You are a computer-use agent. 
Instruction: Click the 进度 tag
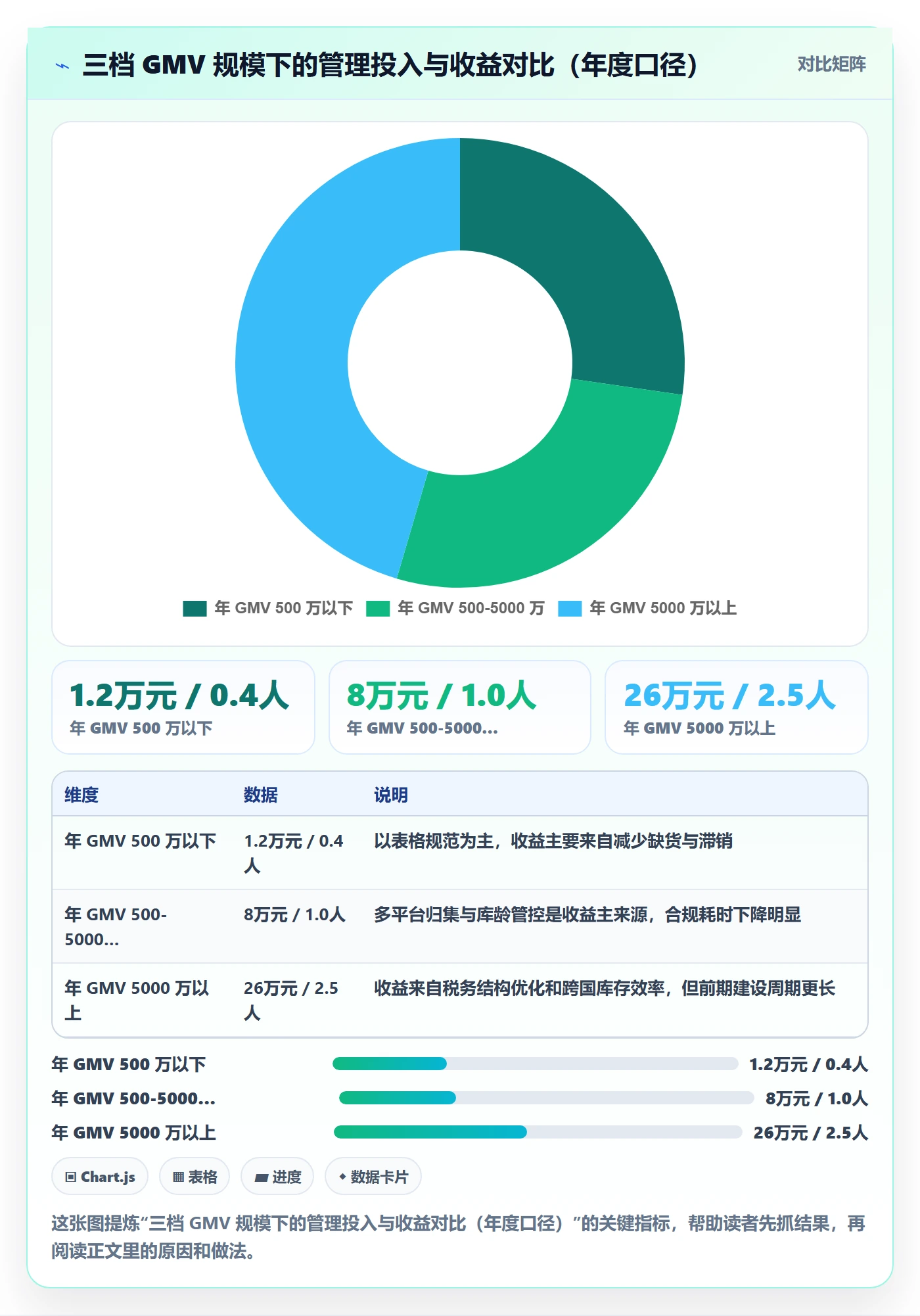point(277,1177)
